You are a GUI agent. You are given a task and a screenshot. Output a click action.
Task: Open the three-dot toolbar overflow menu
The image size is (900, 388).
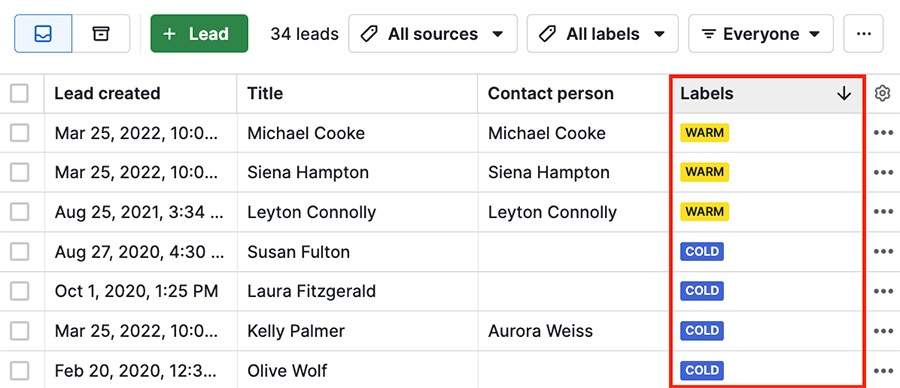[x=863, y=34]
